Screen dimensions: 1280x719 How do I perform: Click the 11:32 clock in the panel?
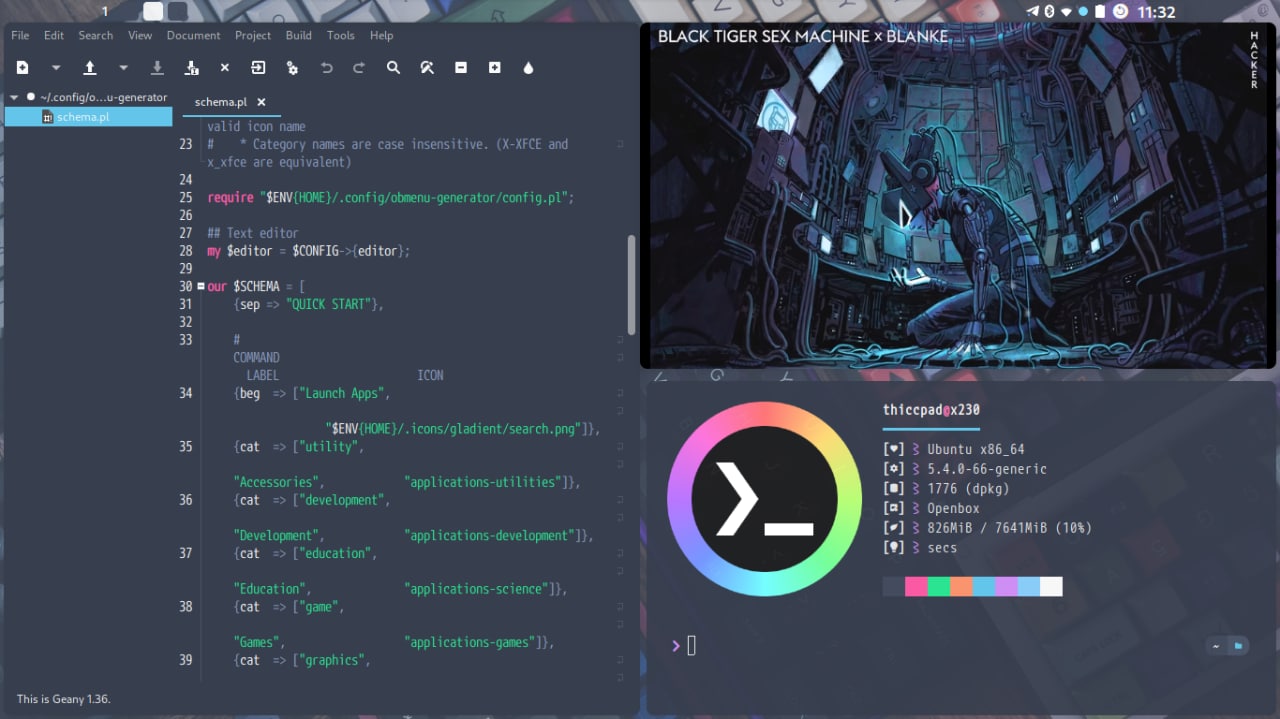(1157, 12)
